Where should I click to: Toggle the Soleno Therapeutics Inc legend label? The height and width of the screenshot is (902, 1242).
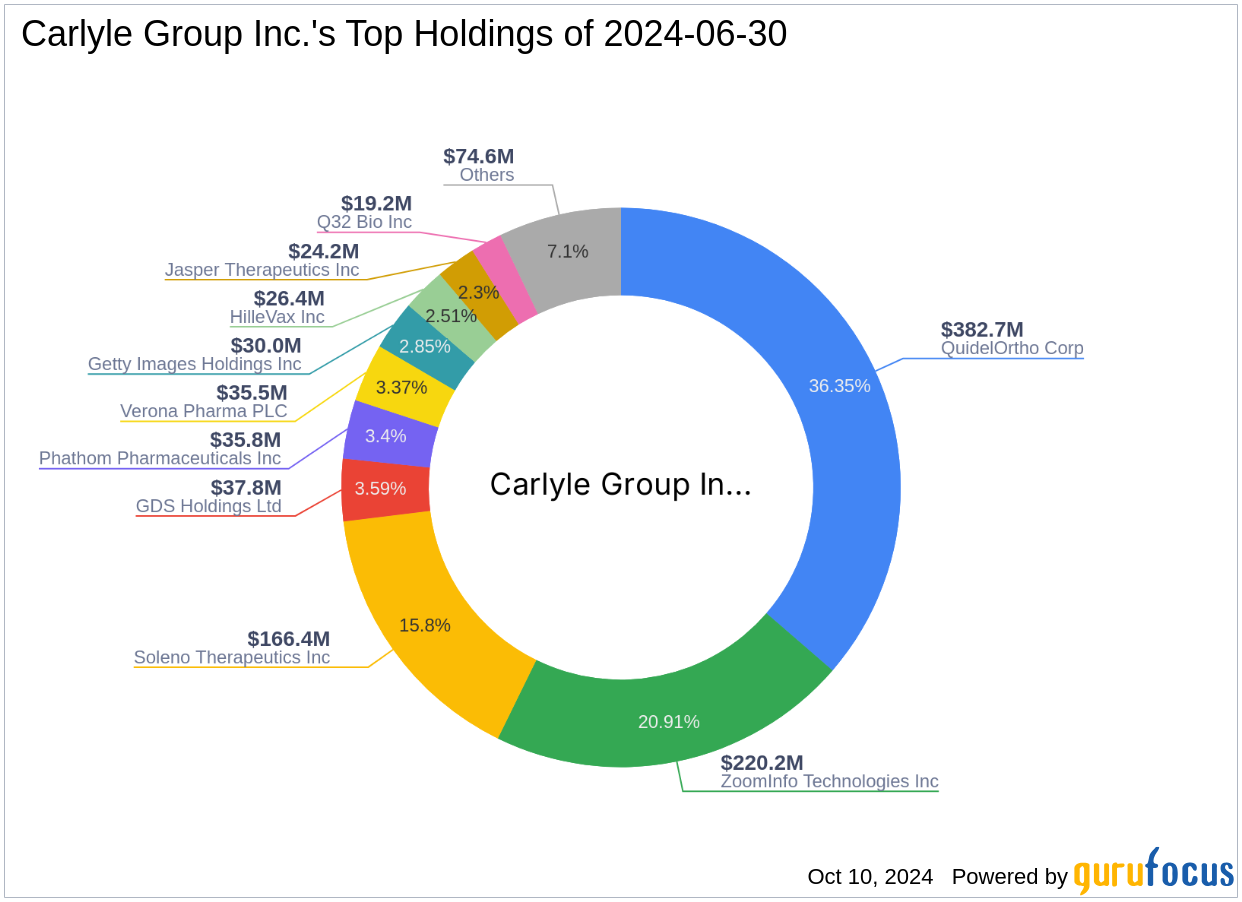tap(232, 657)
